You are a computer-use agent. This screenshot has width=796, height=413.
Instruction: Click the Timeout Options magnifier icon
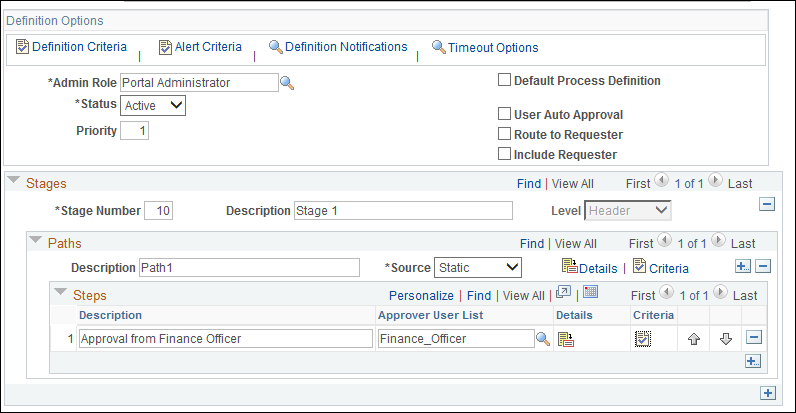[439, 47]
